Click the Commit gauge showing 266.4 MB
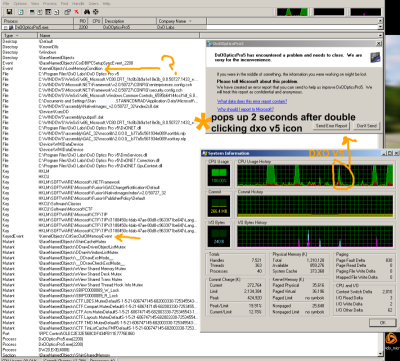Screen dimensions: 400x361 tap(219, 206)
